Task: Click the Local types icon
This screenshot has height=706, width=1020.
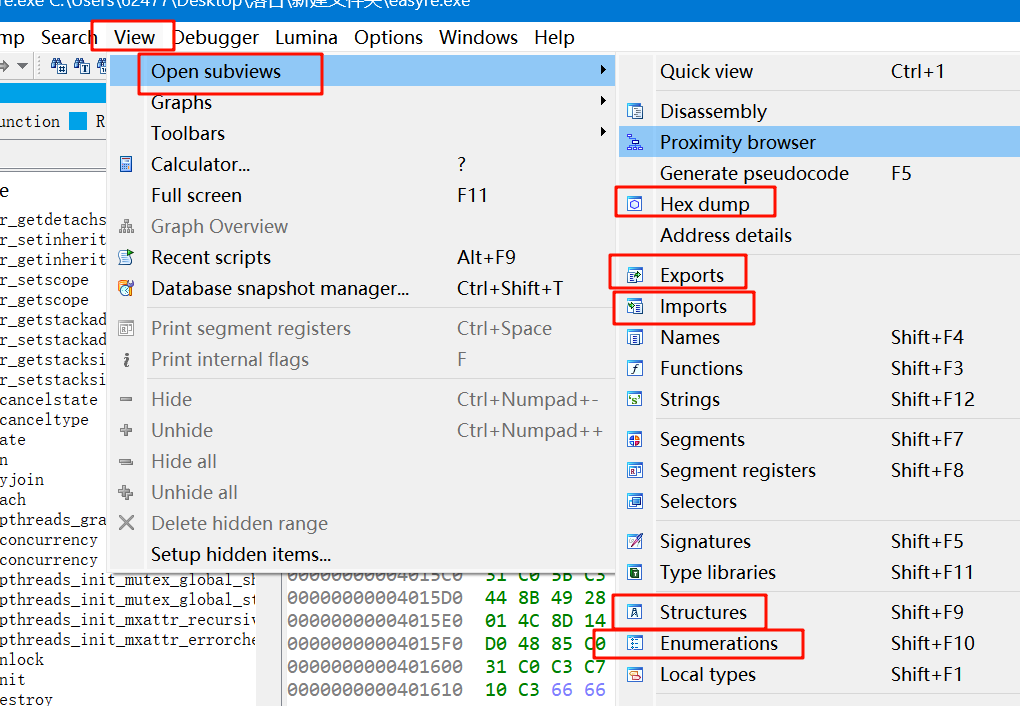Action: [x=635, y=675]
